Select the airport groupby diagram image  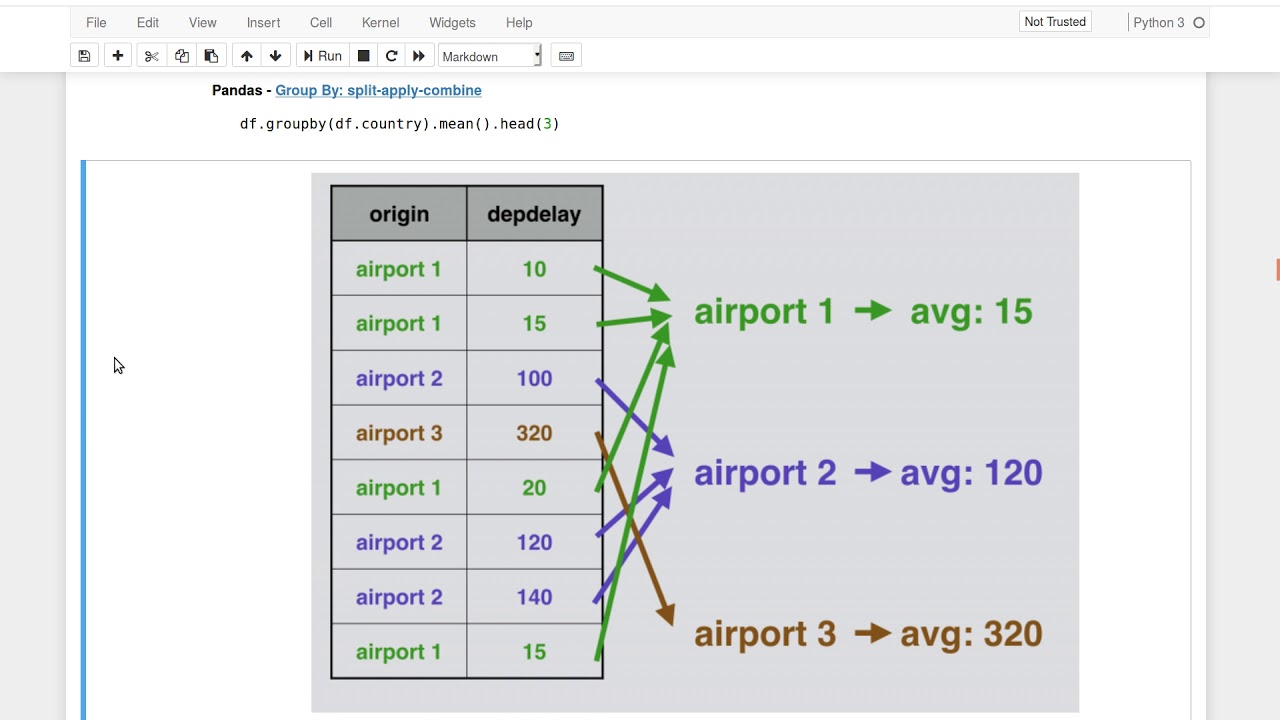(695, 443)
